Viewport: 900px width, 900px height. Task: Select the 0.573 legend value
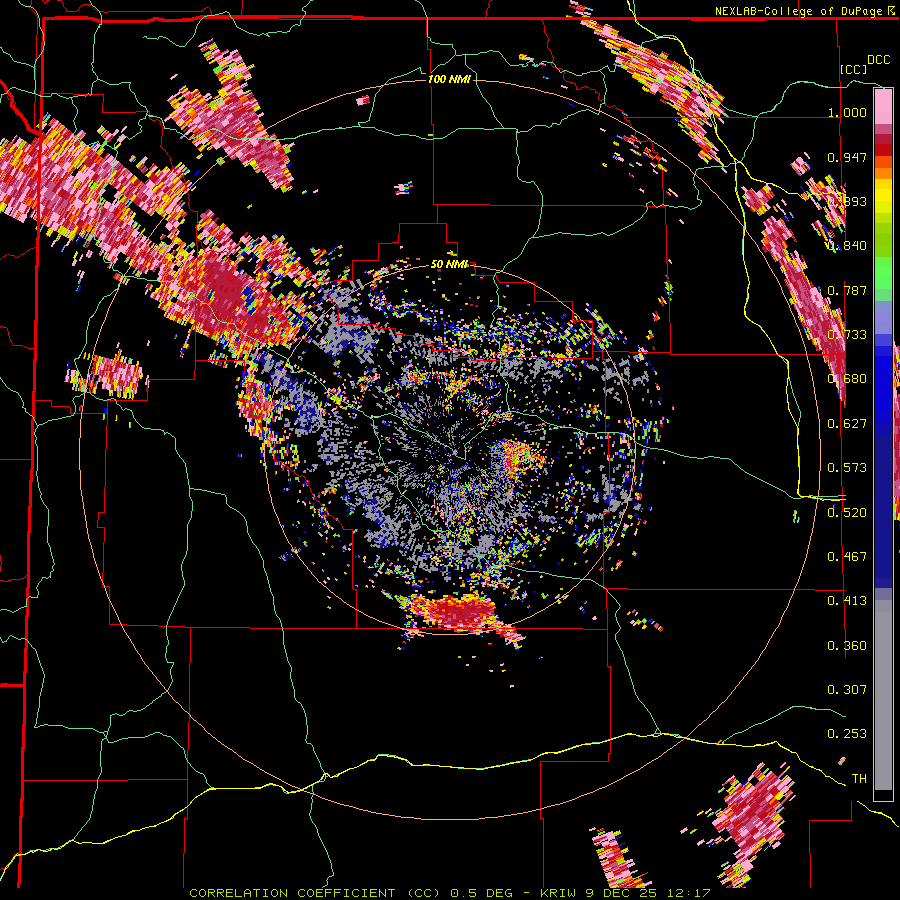point(847,468)
